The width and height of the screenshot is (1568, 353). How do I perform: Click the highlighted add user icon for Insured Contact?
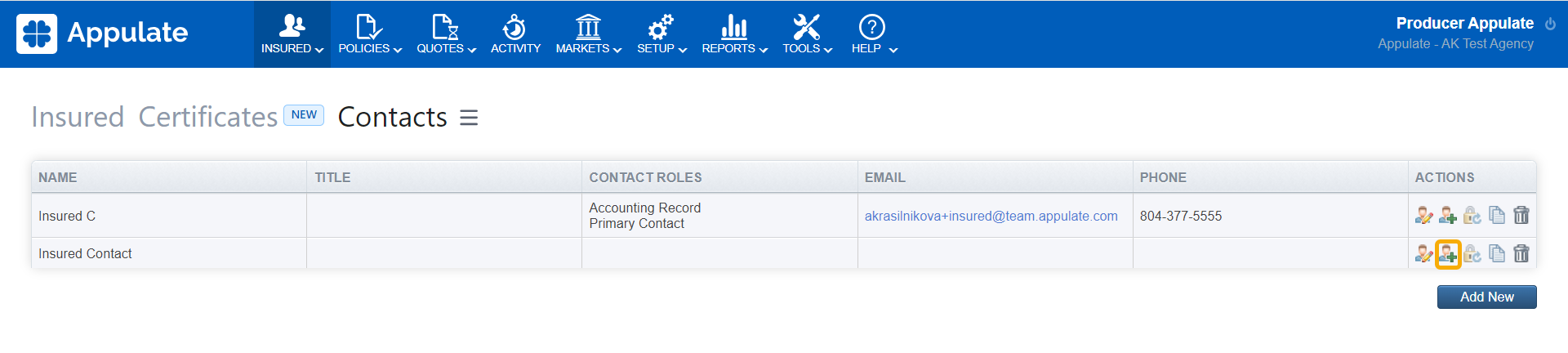pos(1448,254)
